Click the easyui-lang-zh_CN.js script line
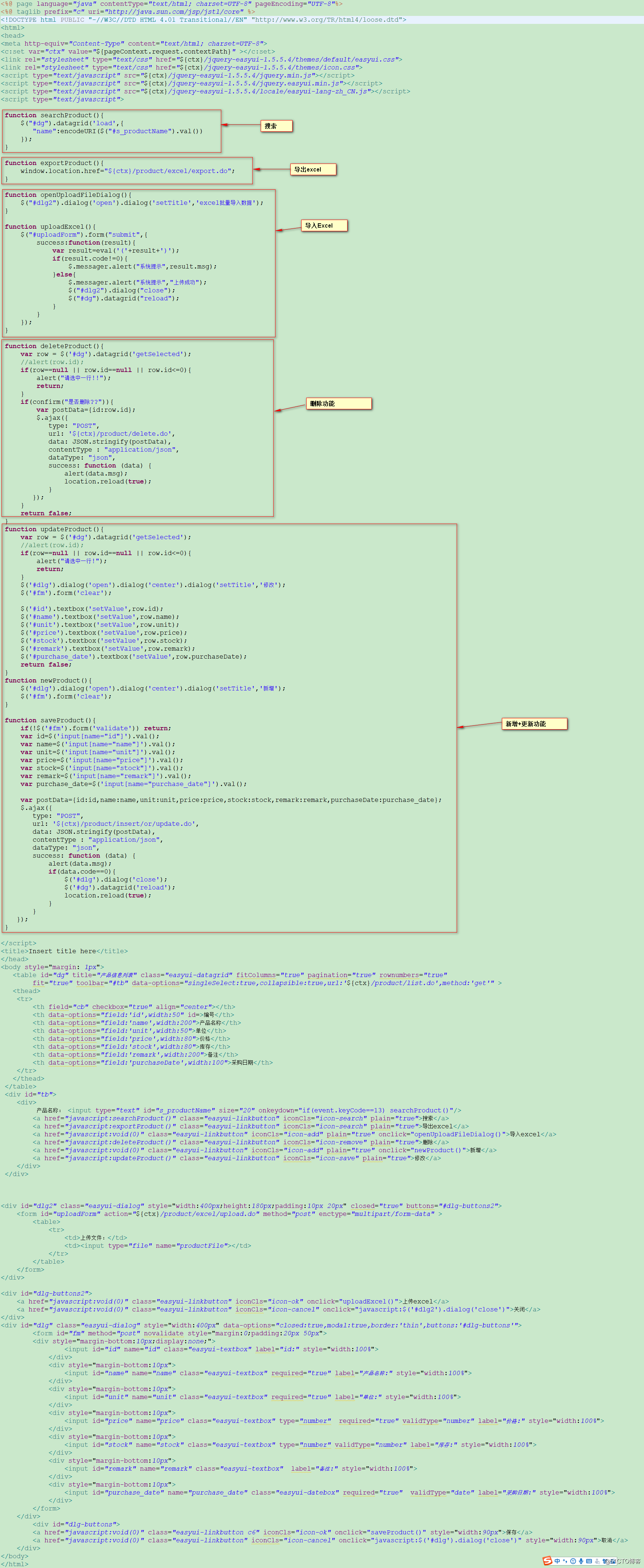644x1568 pixels. pos(205,91)
